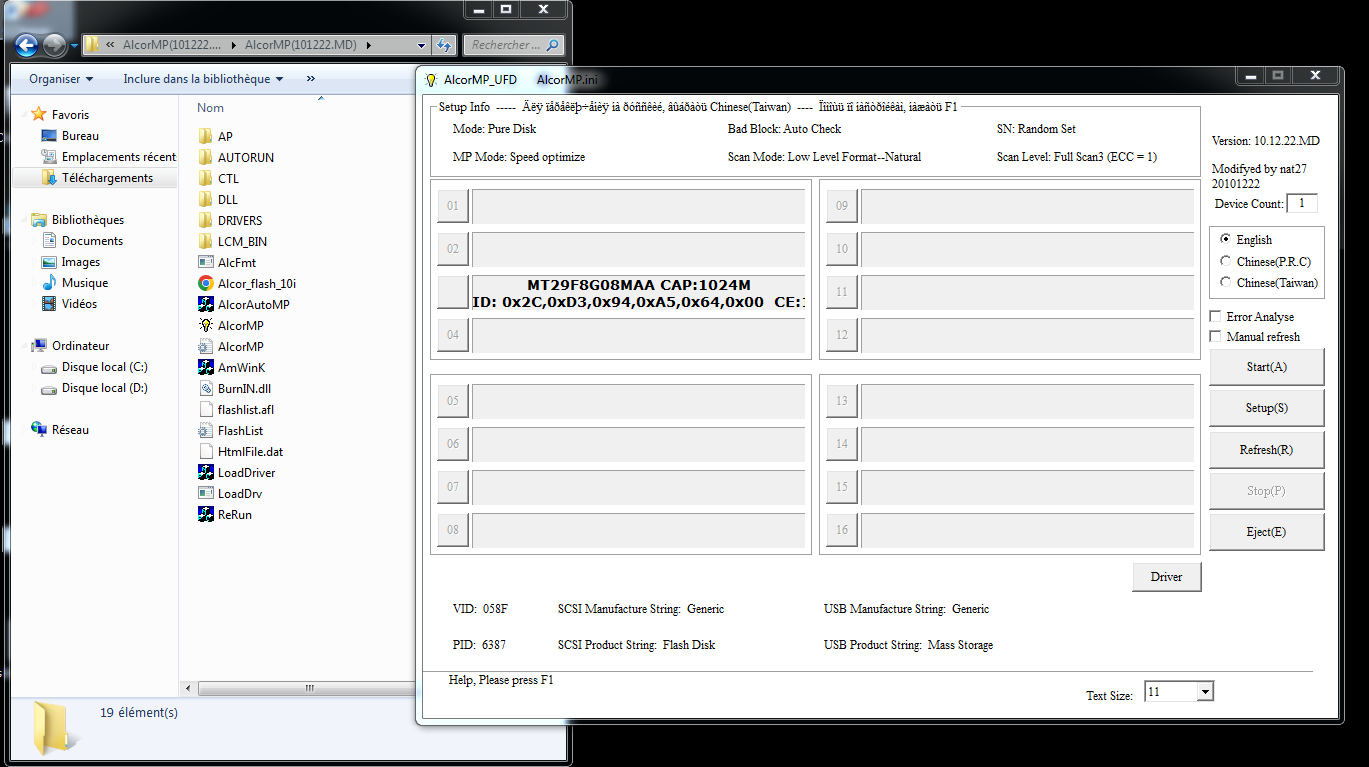This screenshot has width=1369, height=767.
Task: Select the AlcorMP lightbulb application icon
Action: pyautogui.click(x=205, y=325)
